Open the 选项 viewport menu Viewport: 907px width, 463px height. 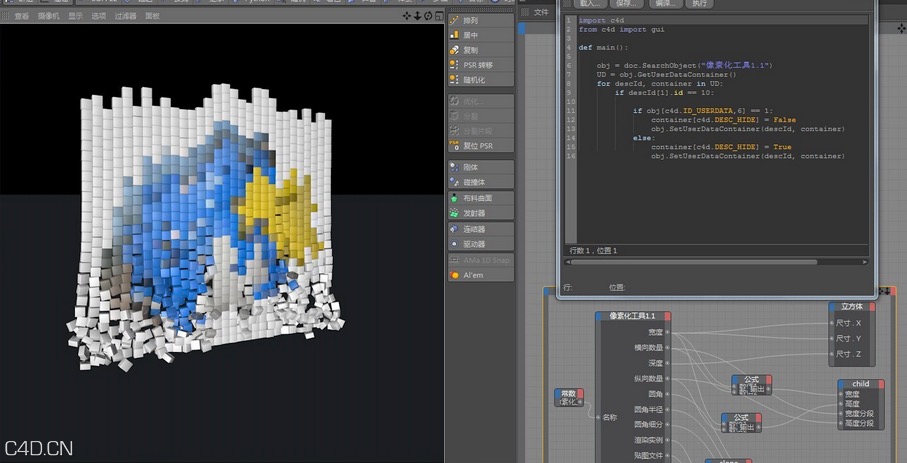click(x=99, y=16)
